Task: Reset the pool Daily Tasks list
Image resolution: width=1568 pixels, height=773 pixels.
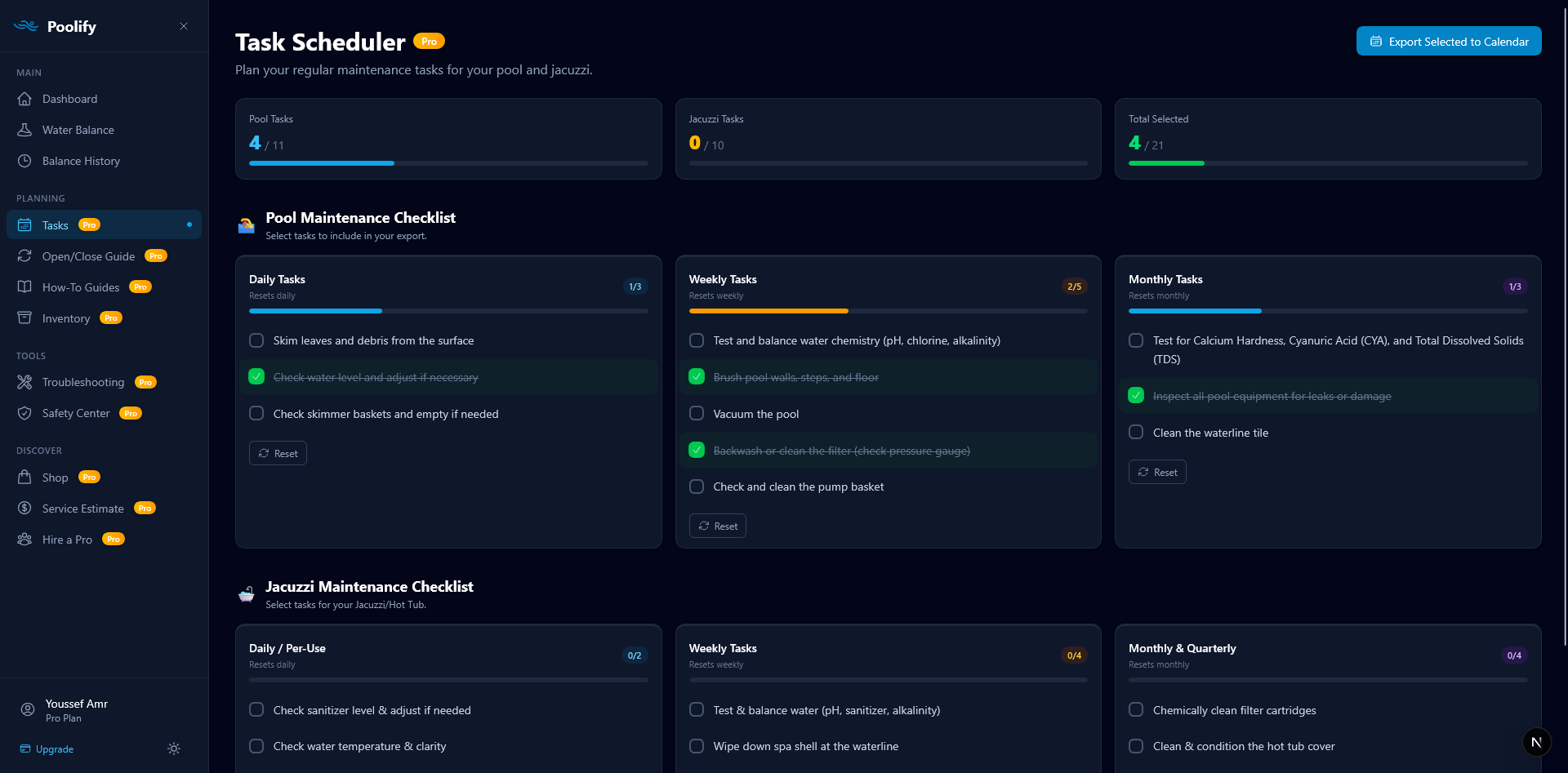Action: pyautogui.click(x=278, y=453)
